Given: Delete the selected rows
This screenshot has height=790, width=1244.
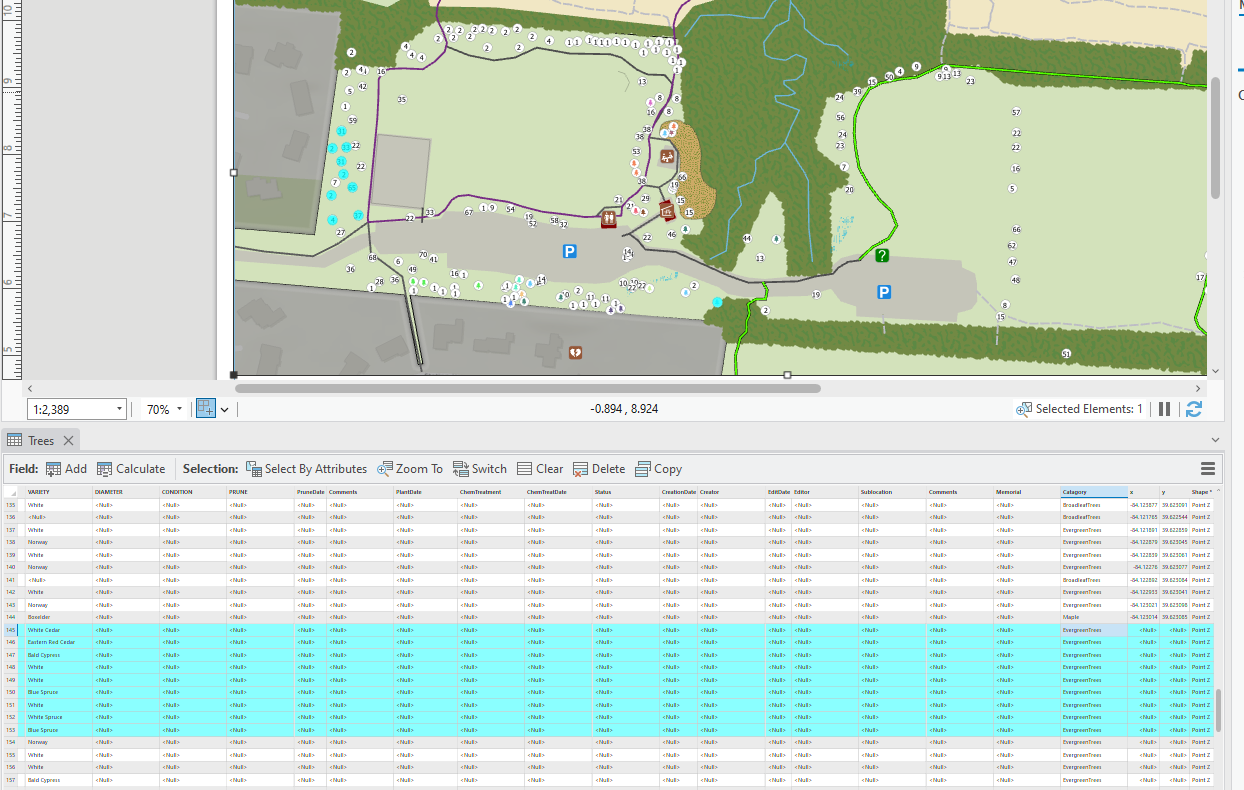Looking at the screenshot, I should click(x=599, y=469).
